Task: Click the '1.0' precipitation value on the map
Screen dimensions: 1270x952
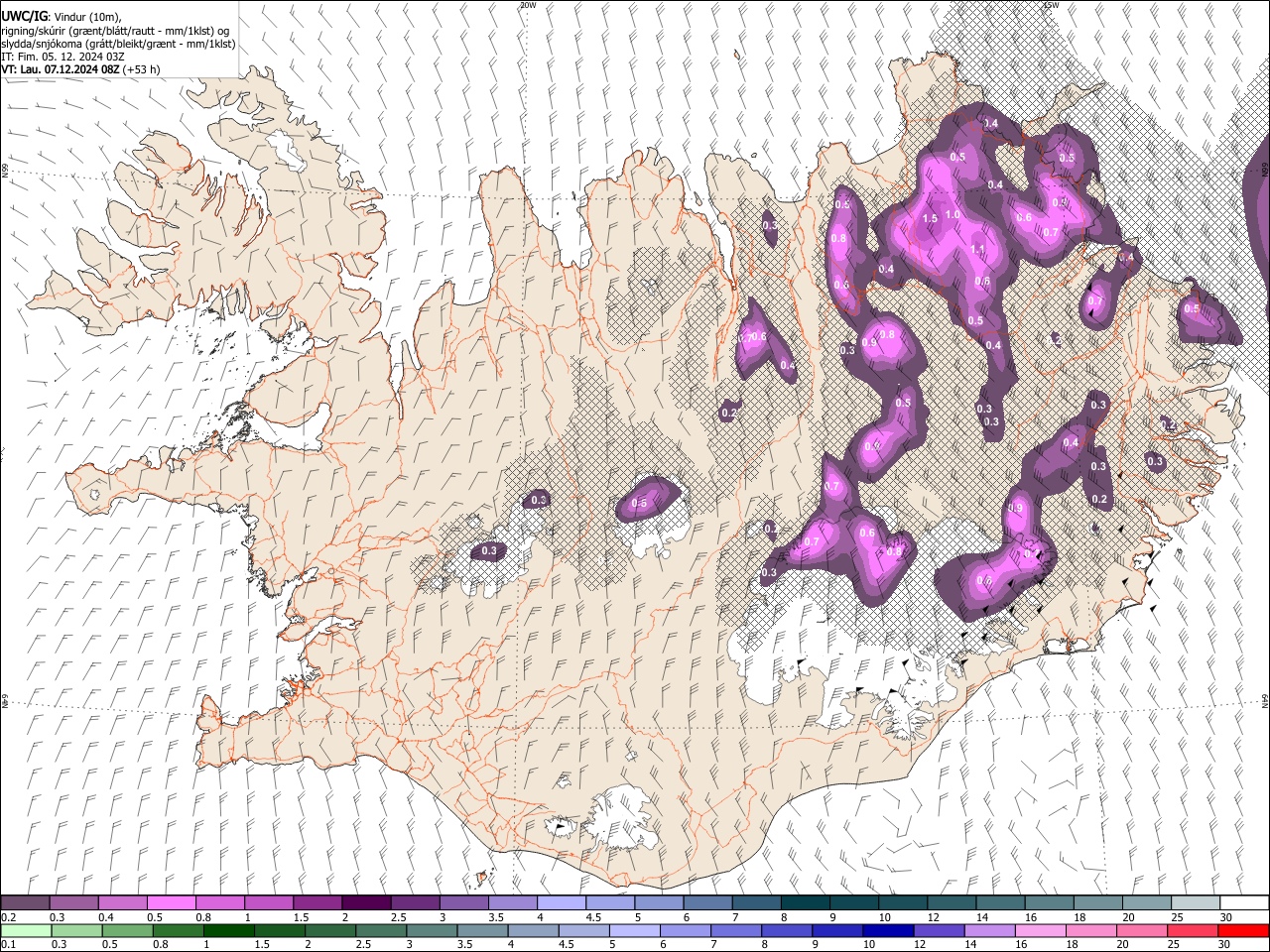Action: pyautogui.click(x=952, y=215)
